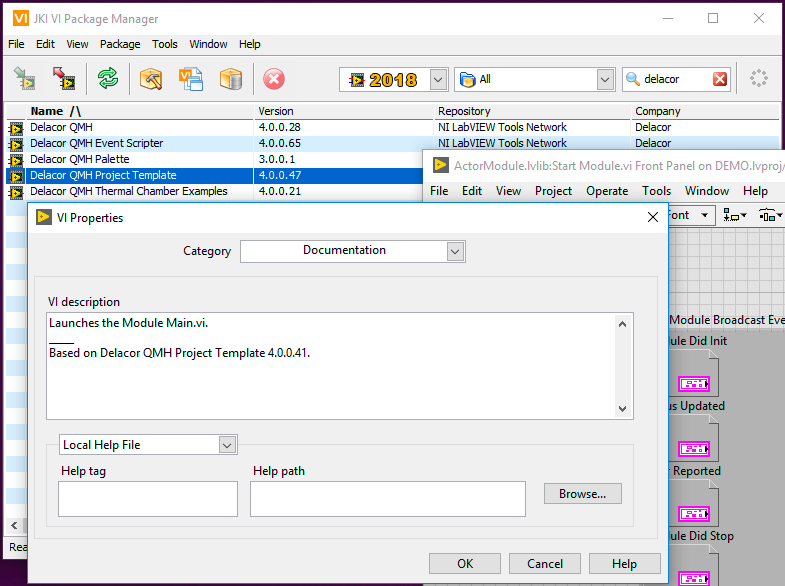Click the search magnifier icon
This screenshot has height=586, width=785.
coord(633,79)
